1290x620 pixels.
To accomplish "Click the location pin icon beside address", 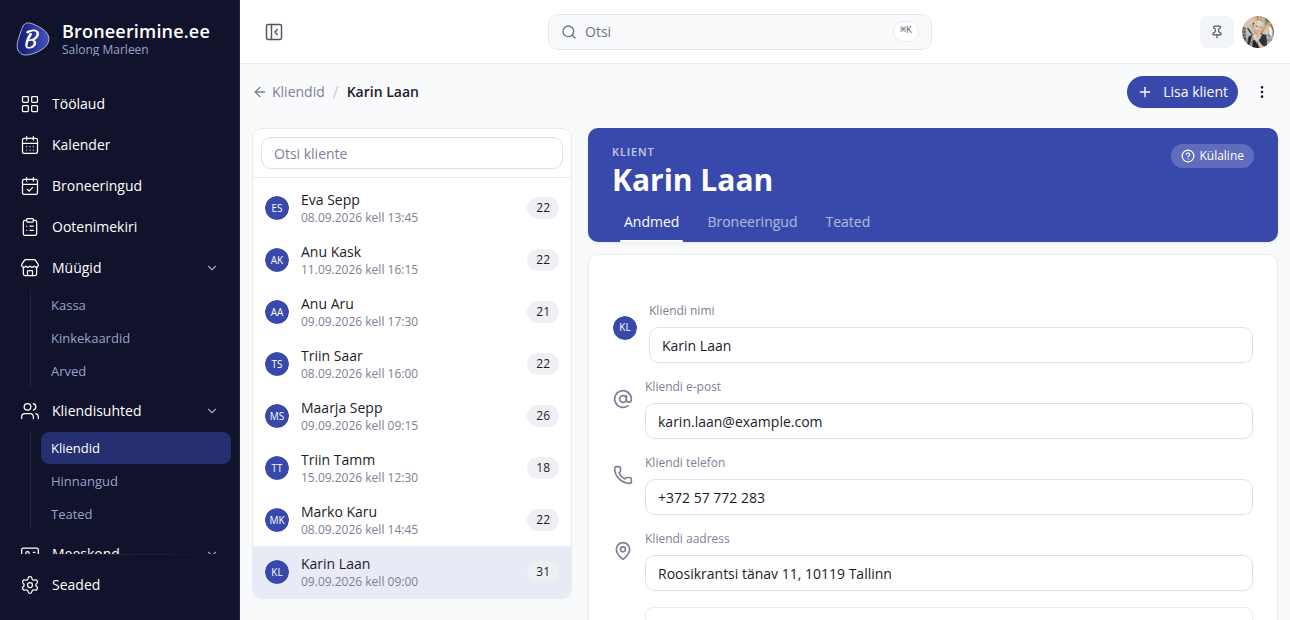I will pyautogui.click(x=623, y=551).
